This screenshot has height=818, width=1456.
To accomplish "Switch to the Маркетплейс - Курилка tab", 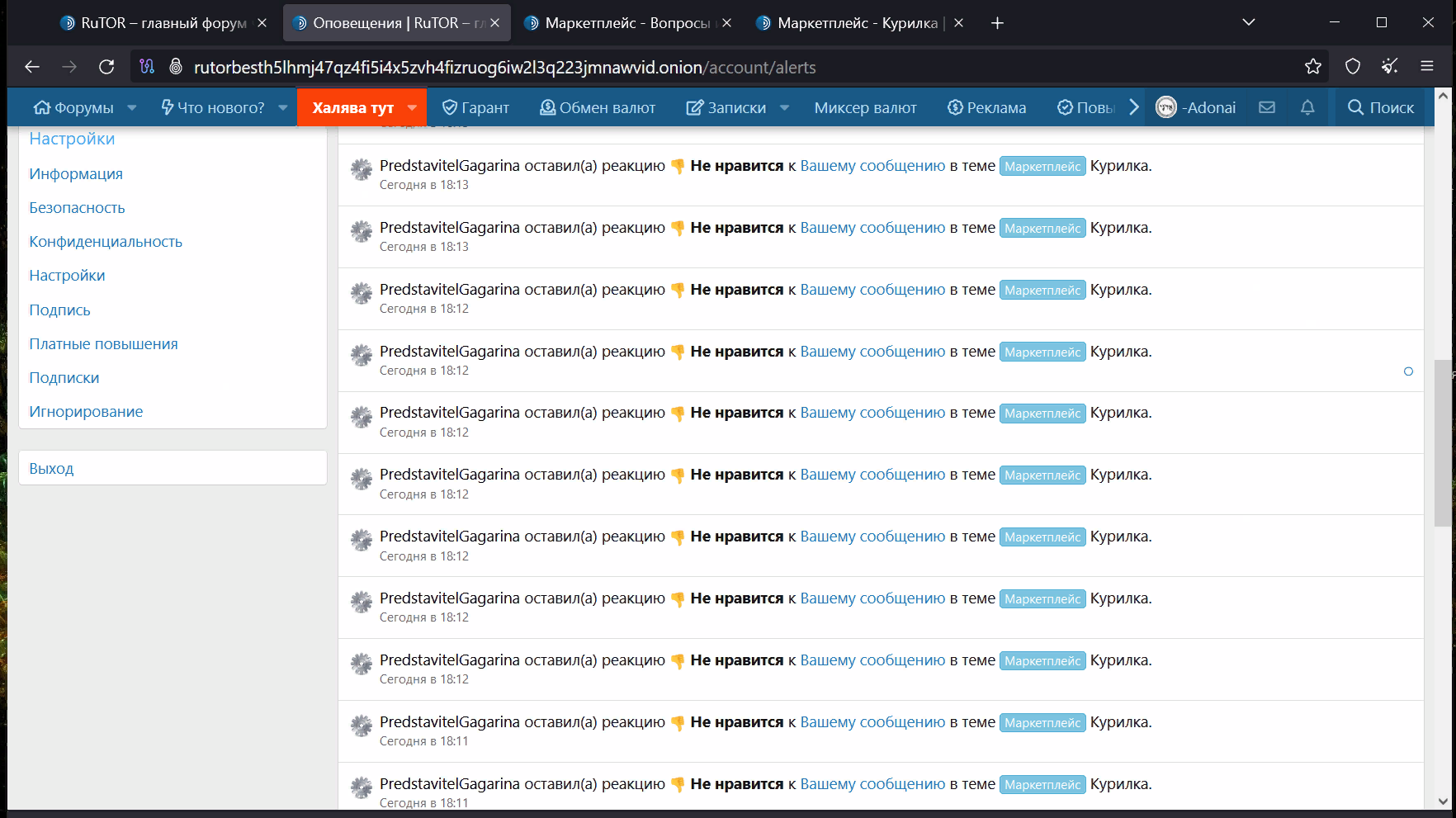I will click(858, 23).
